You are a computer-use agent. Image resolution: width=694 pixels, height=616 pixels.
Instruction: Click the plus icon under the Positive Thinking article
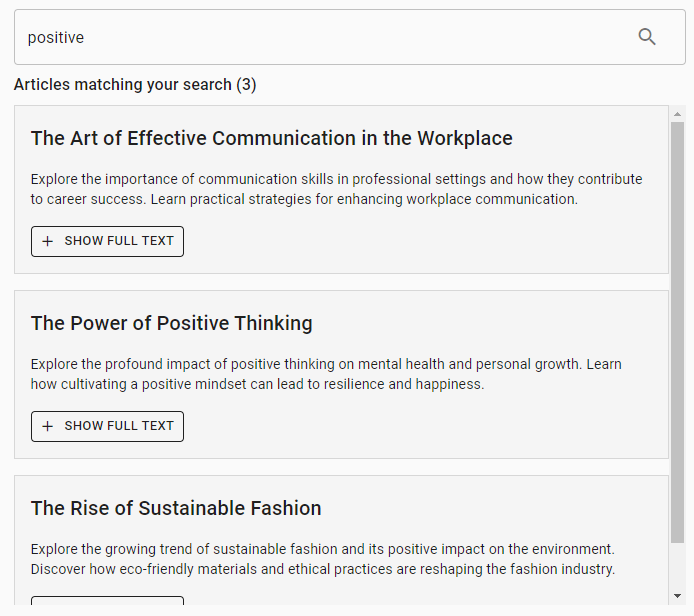(47, 426)
